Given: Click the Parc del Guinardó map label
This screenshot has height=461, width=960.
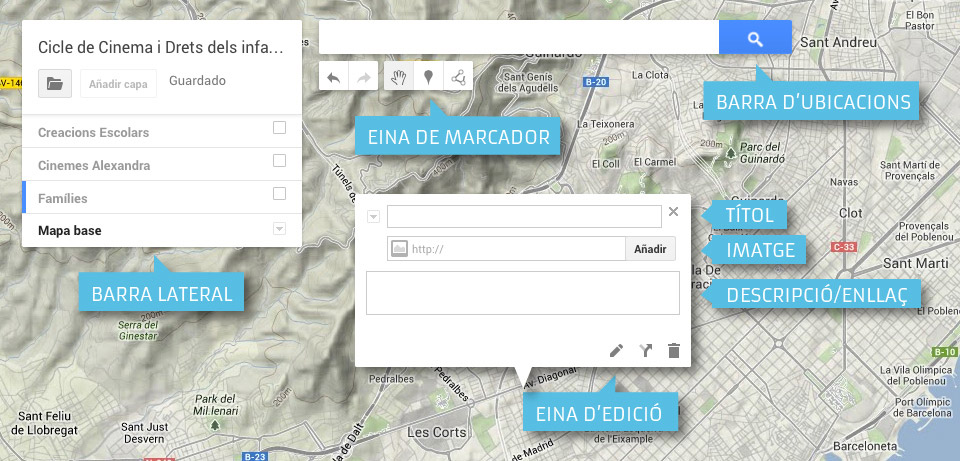Looking at the screenshot, I should click(762, 152).
